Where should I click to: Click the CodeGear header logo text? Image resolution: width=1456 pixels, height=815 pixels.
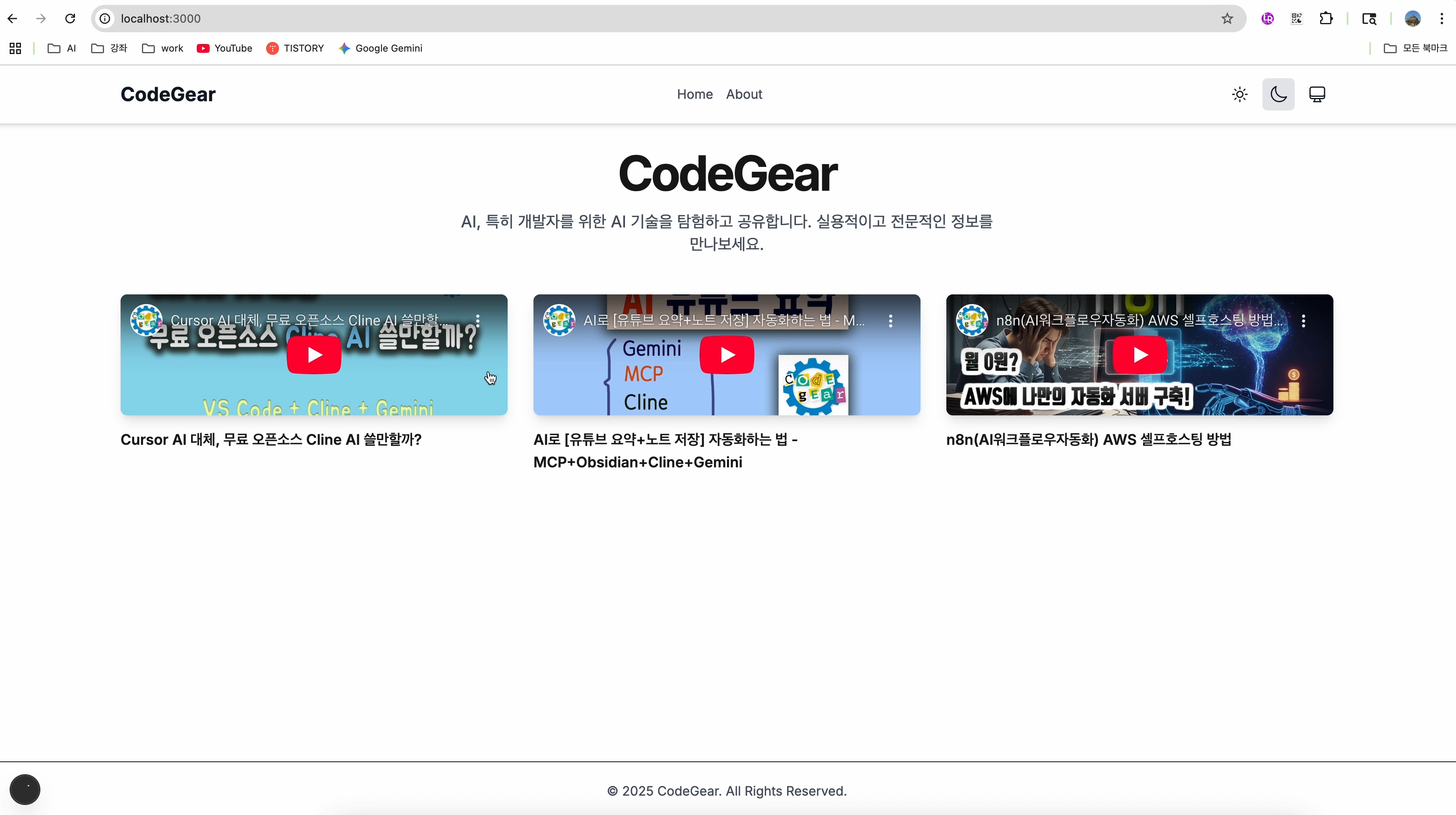[x=168, y=94]
